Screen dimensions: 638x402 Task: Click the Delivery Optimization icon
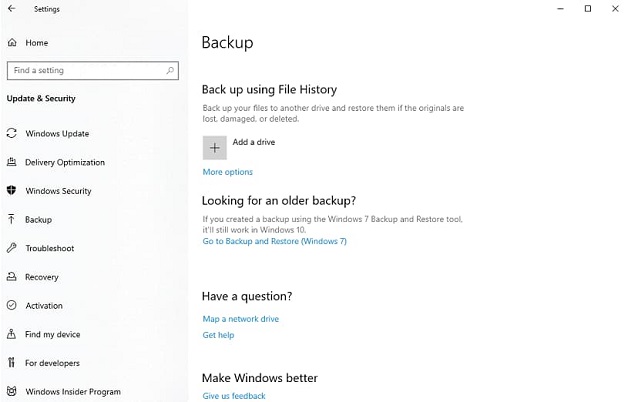(x=12, y=162)
